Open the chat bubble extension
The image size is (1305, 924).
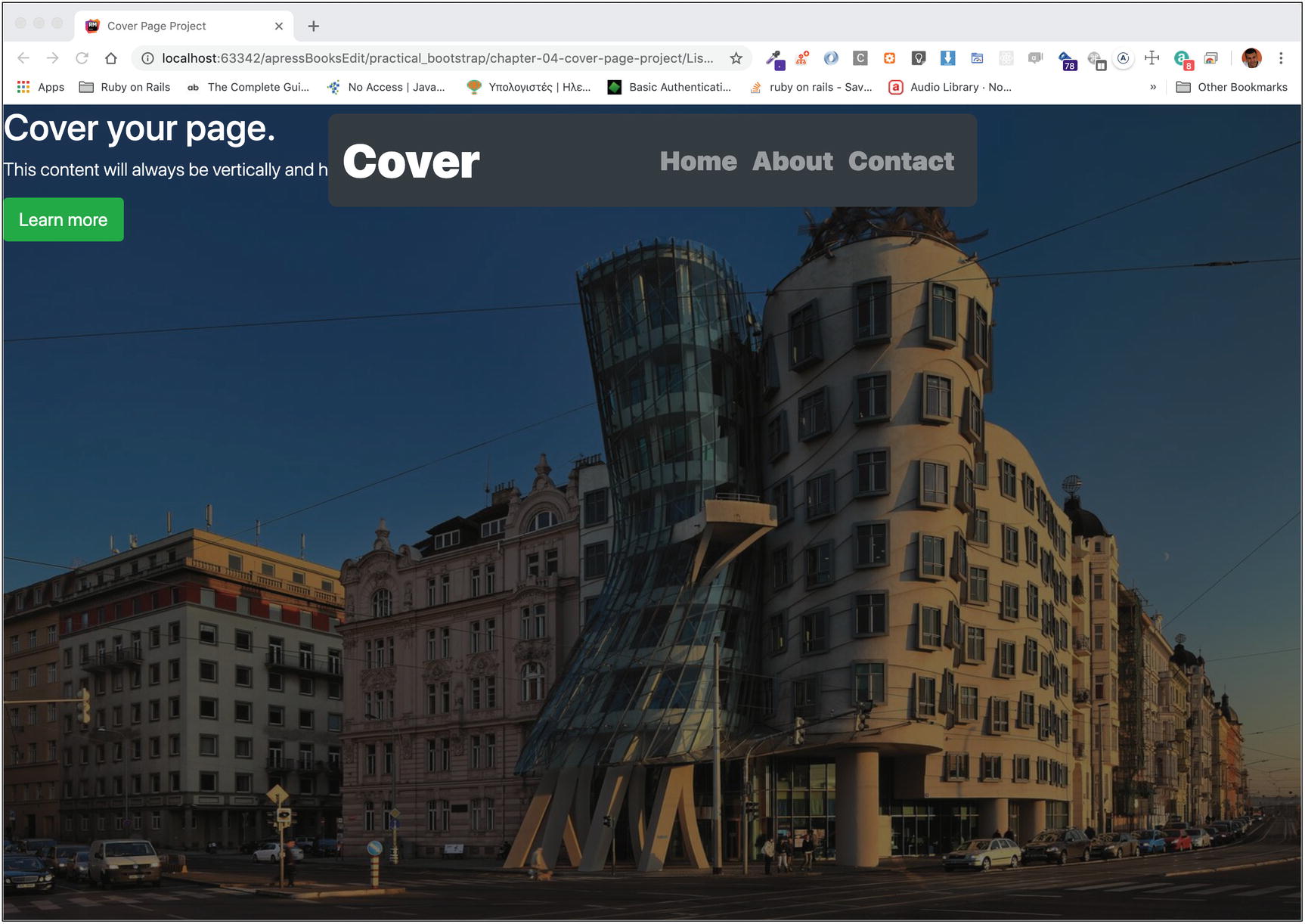coord(1034,57)
